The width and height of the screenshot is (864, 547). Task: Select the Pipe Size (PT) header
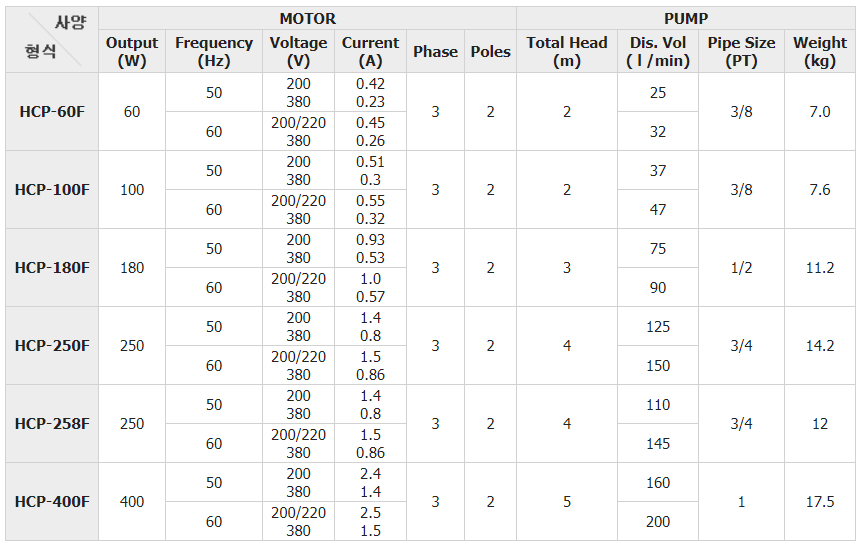pos(741,51)
